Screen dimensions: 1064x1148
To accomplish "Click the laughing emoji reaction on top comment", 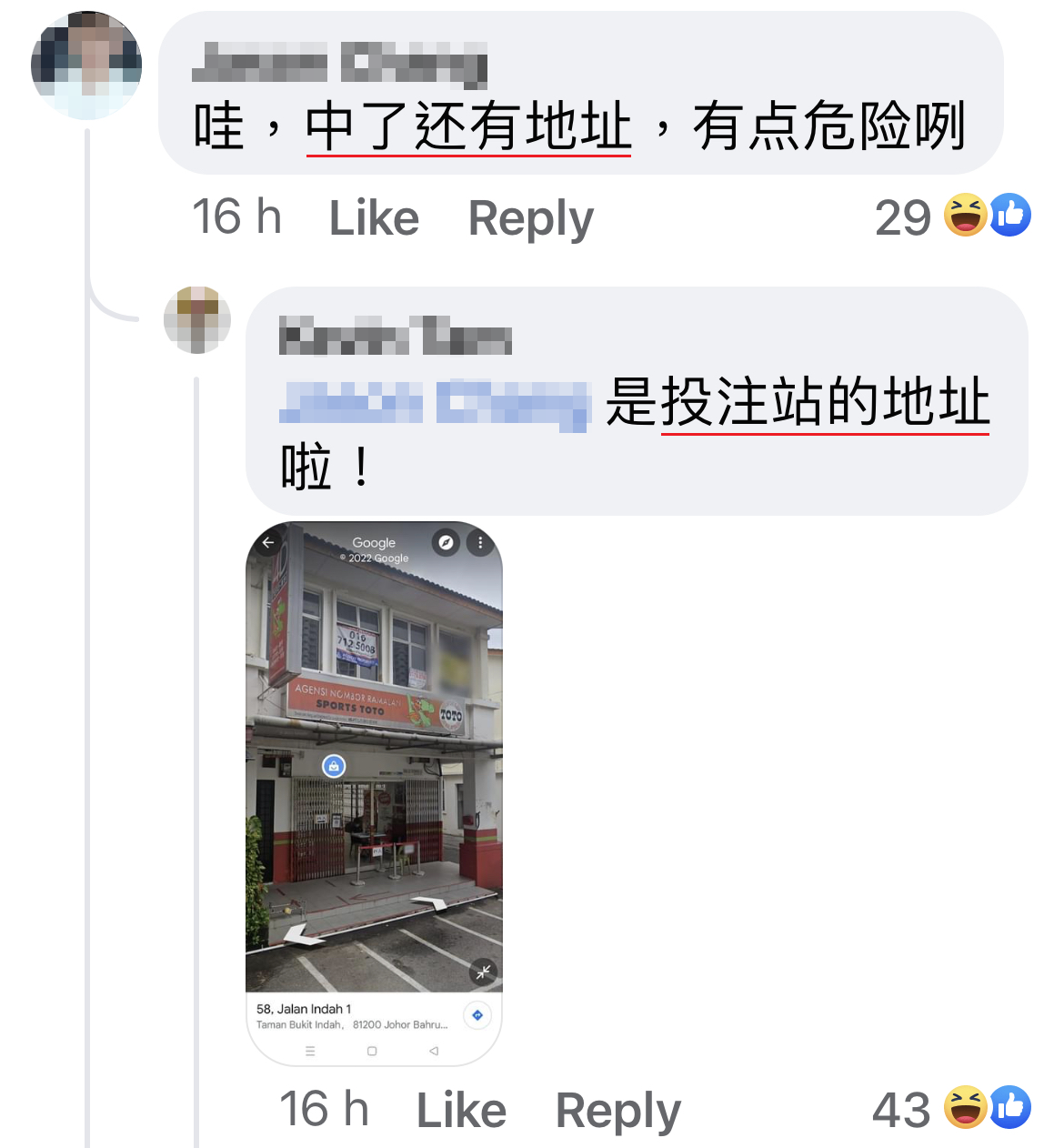I will 966,215.
